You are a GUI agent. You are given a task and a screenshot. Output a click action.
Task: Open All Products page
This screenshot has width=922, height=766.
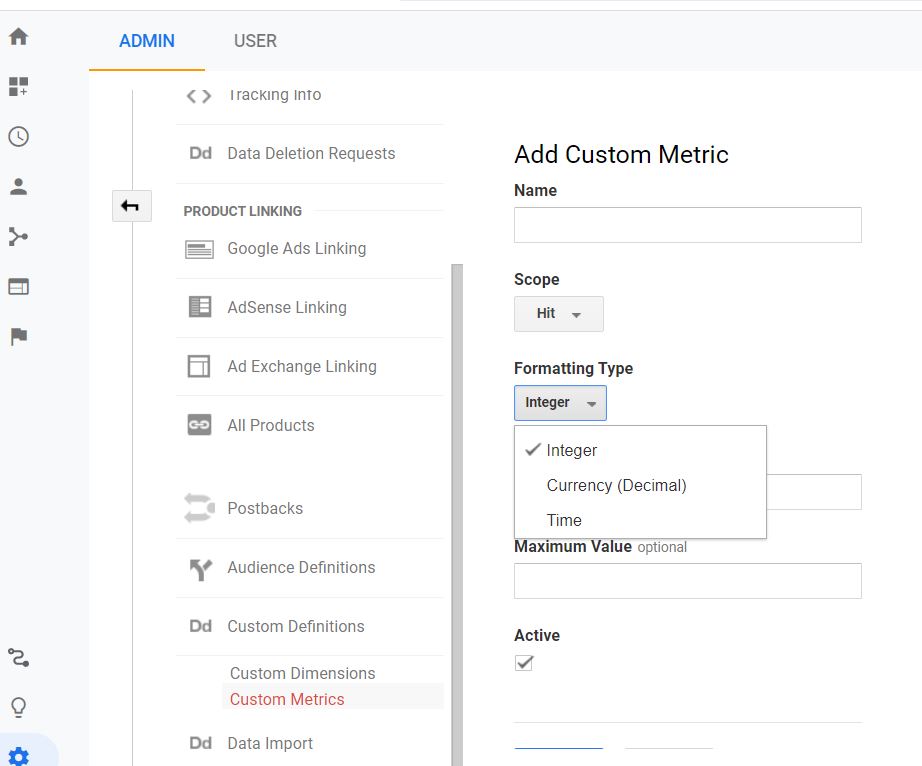click(x=270, y=425)
